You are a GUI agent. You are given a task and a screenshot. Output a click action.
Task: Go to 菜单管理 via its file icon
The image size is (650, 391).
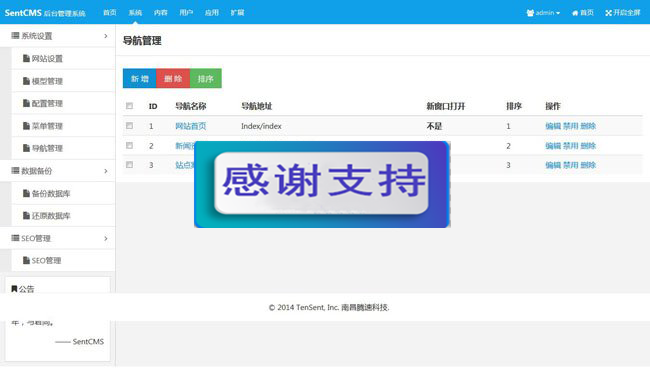26,126
